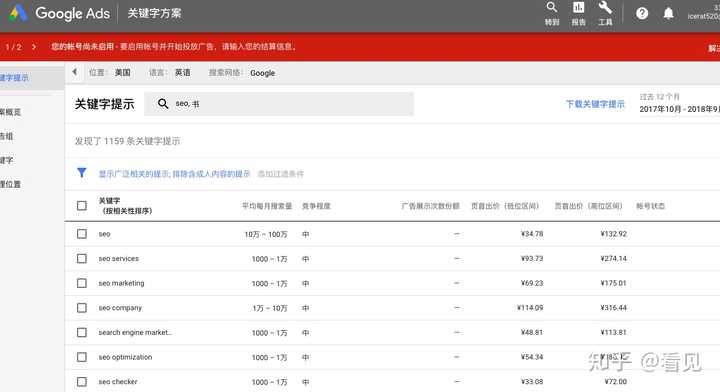The height and width of the screenshot is (392, 720).
Task: Check the box for seo company
Action: [x=82, y=308]
